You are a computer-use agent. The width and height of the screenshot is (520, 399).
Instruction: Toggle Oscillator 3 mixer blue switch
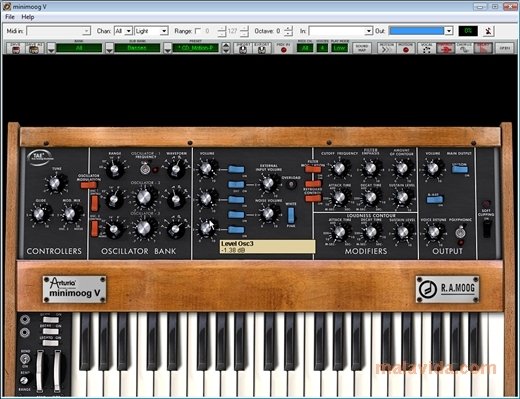pyautogui.click(x=236, y=229)
